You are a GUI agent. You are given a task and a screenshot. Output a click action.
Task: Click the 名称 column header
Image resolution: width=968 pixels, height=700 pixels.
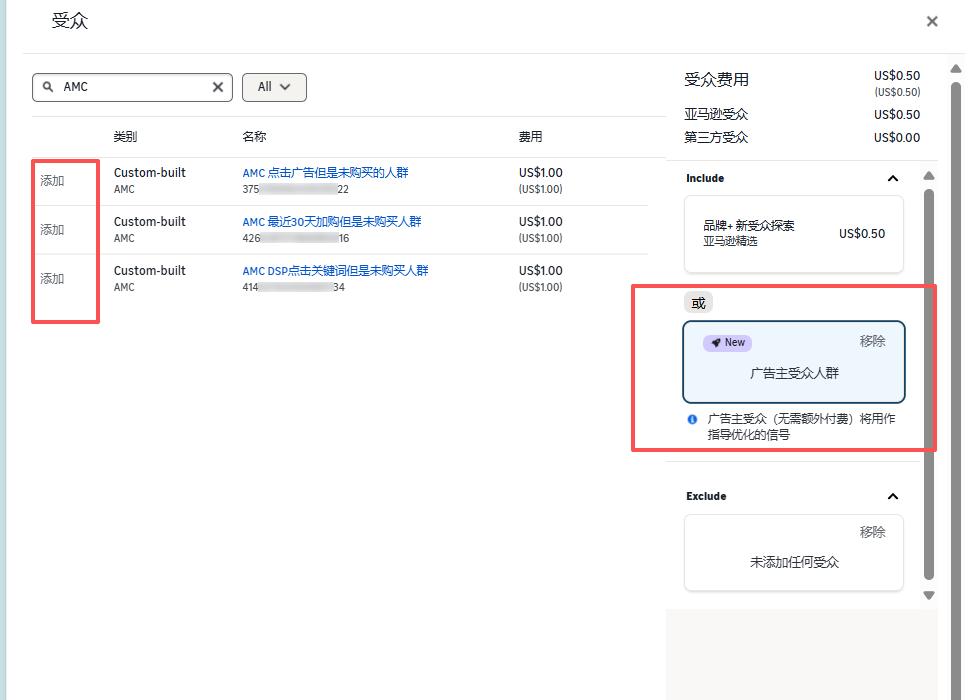point(254,137)
